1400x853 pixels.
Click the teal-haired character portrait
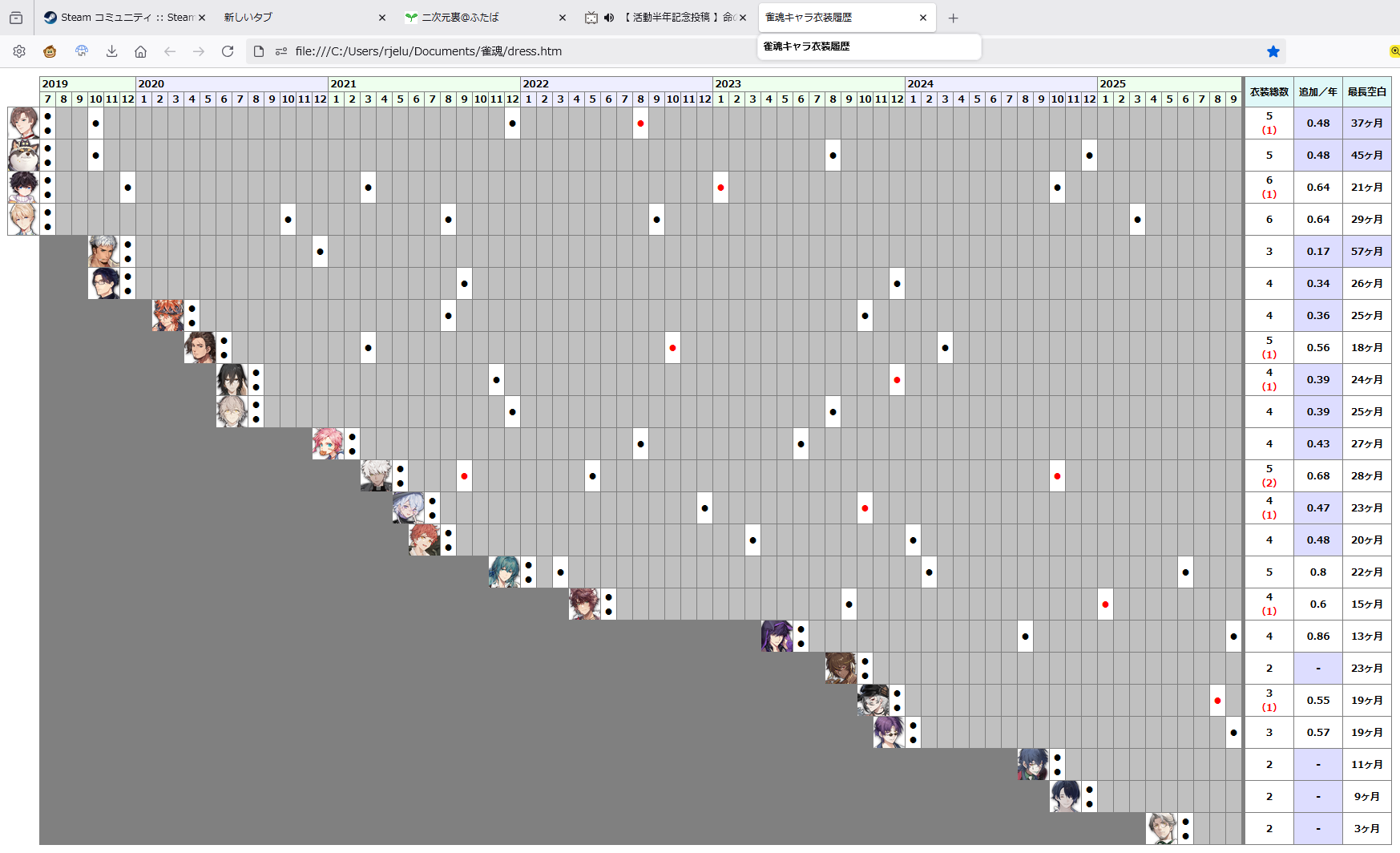tap(503, 572)
